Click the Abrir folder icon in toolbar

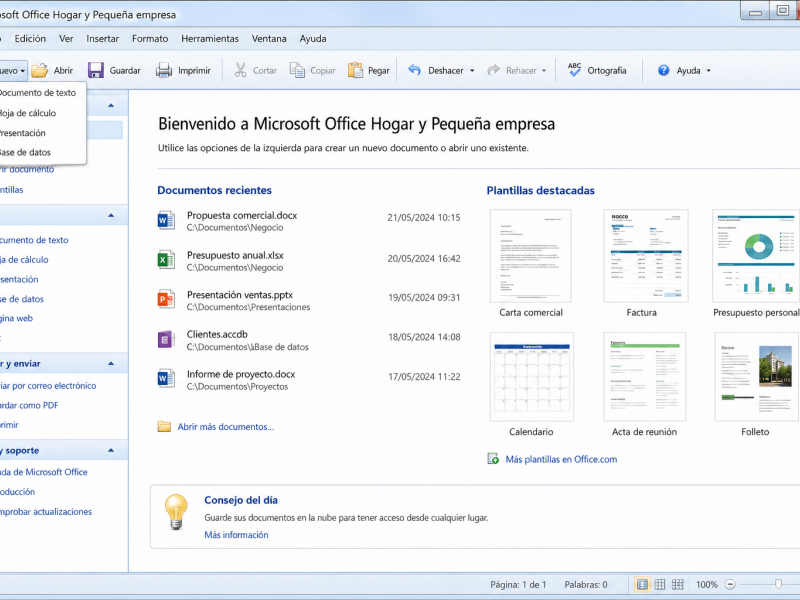40,70
